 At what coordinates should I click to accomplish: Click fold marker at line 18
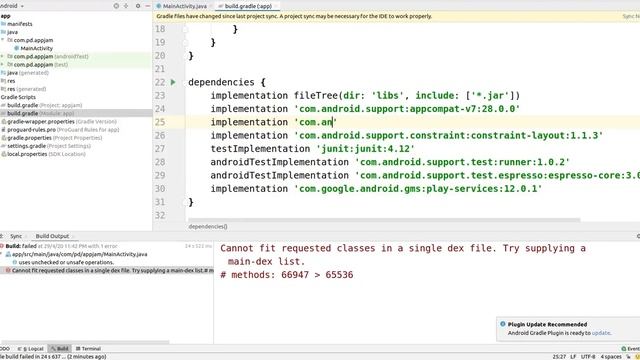click(185, 29)
